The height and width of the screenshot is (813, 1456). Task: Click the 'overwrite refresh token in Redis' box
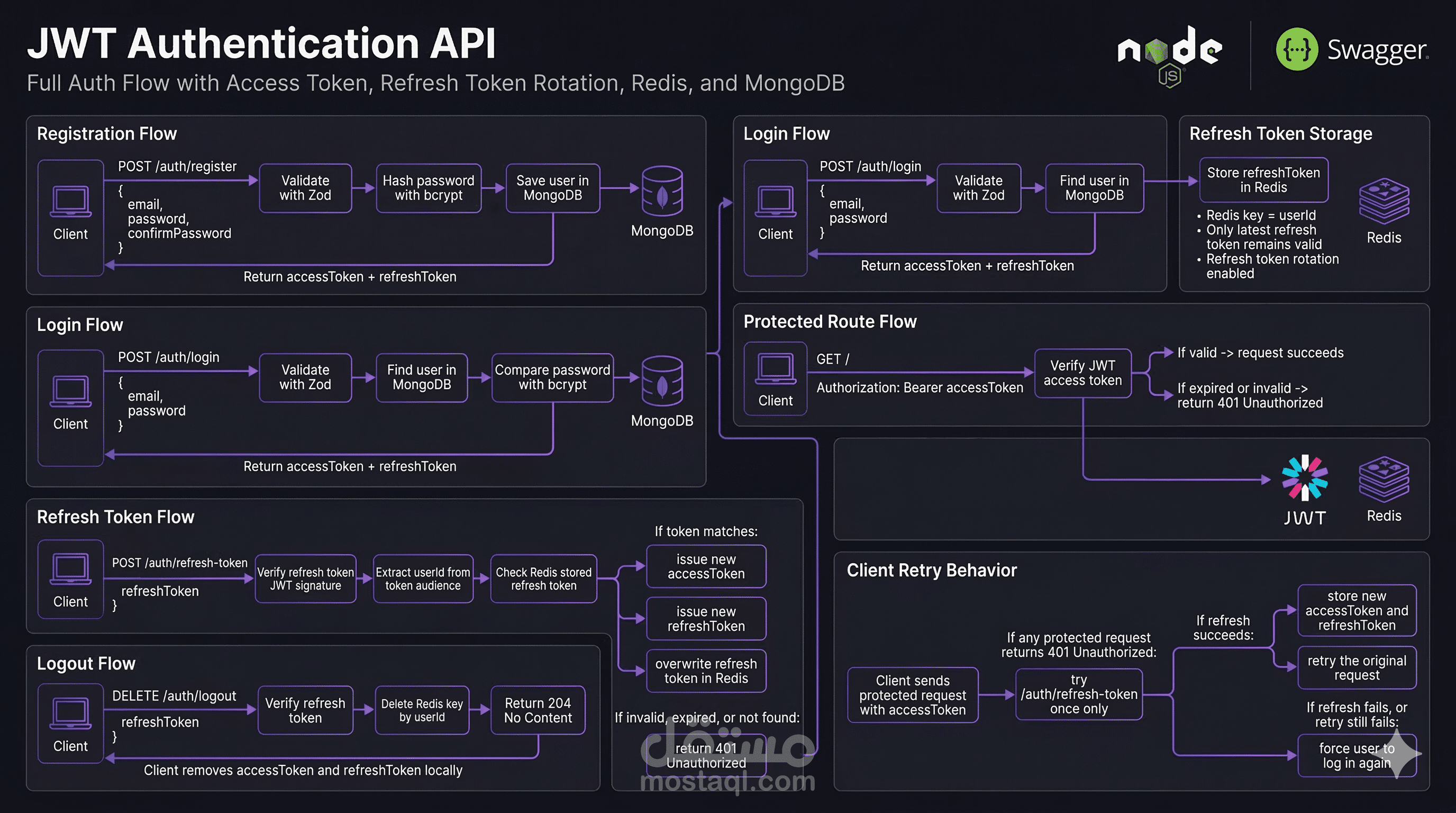[x=706, y=671]
